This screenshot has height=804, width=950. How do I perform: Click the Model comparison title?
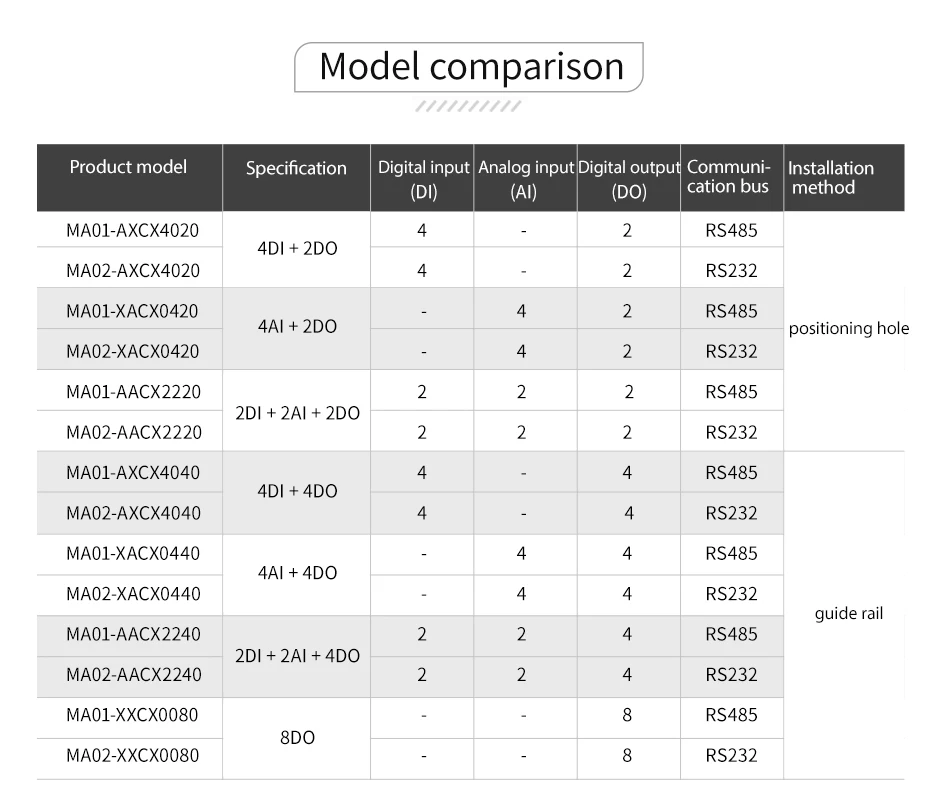471,67
